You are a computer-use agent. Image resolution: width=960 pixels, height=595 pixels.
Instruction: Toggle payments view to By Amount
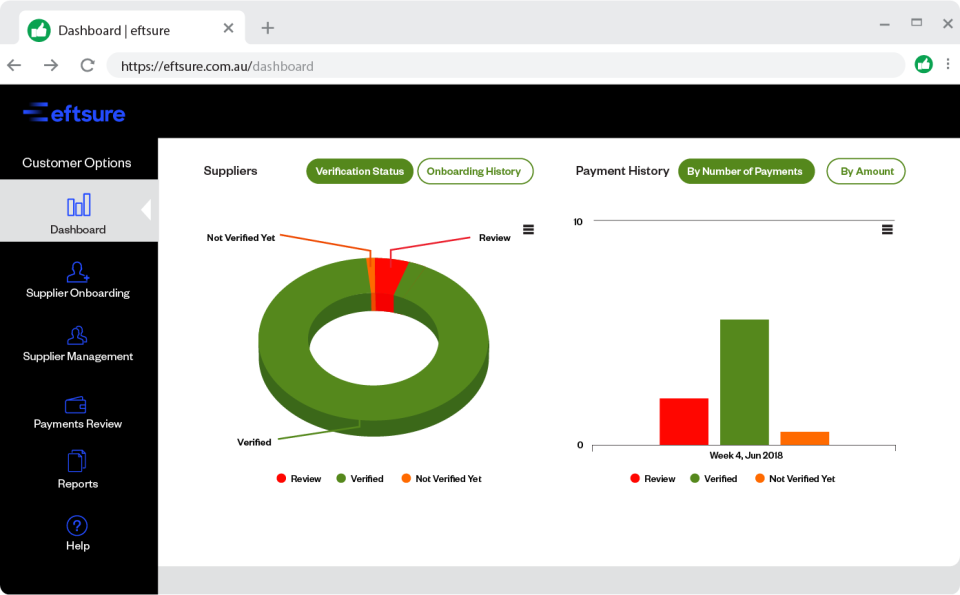[x=866, y=171]
